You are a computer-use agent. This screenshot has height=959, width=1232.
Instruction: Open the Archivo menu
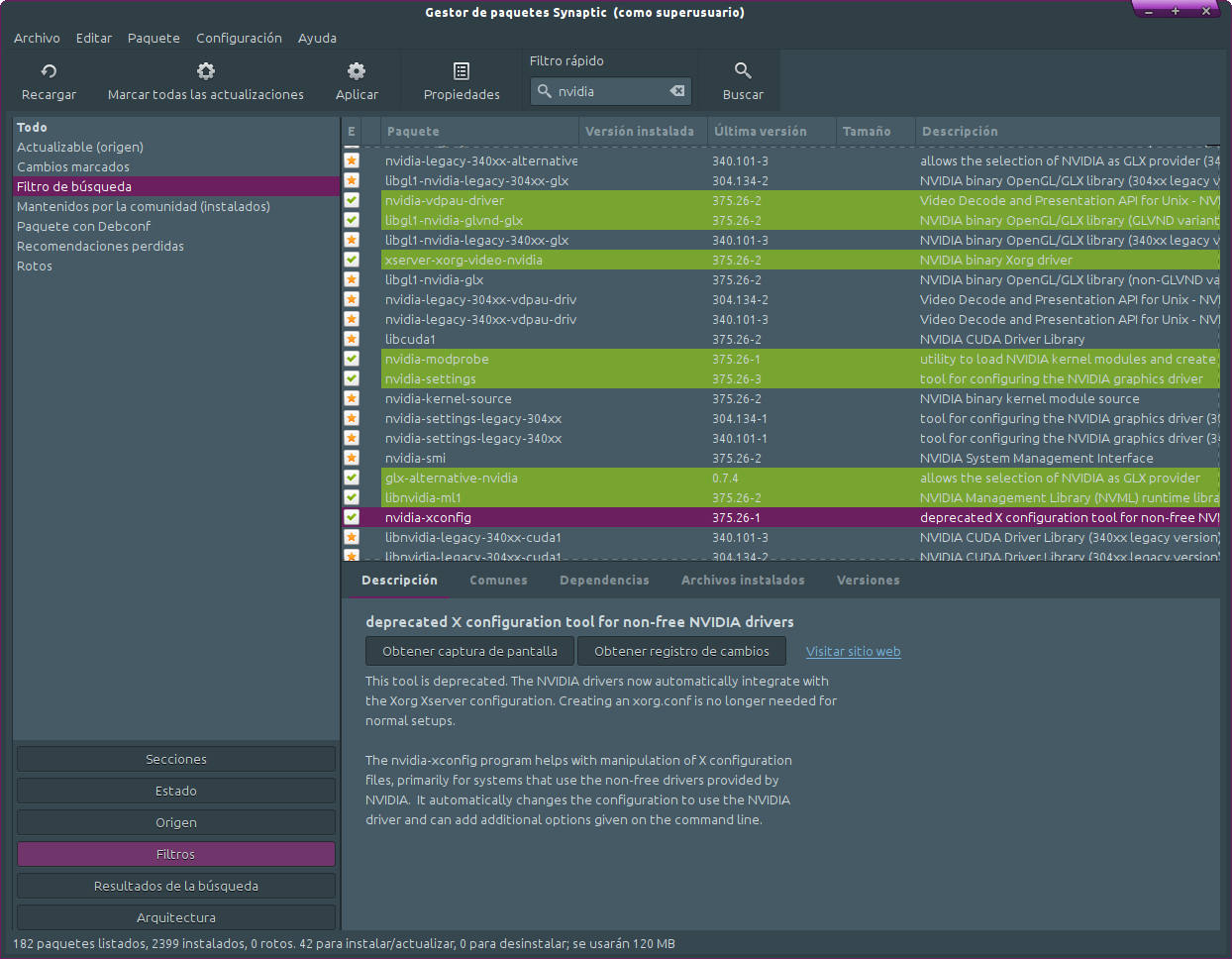point(37,38)
